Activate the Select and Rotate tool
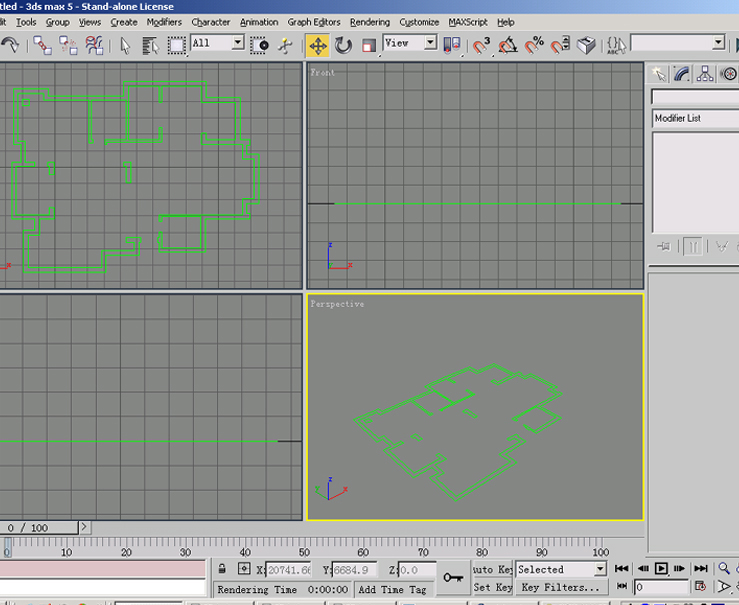Image resolution: width=739 pixels, height=605 pixels. (x=343, y=45)
